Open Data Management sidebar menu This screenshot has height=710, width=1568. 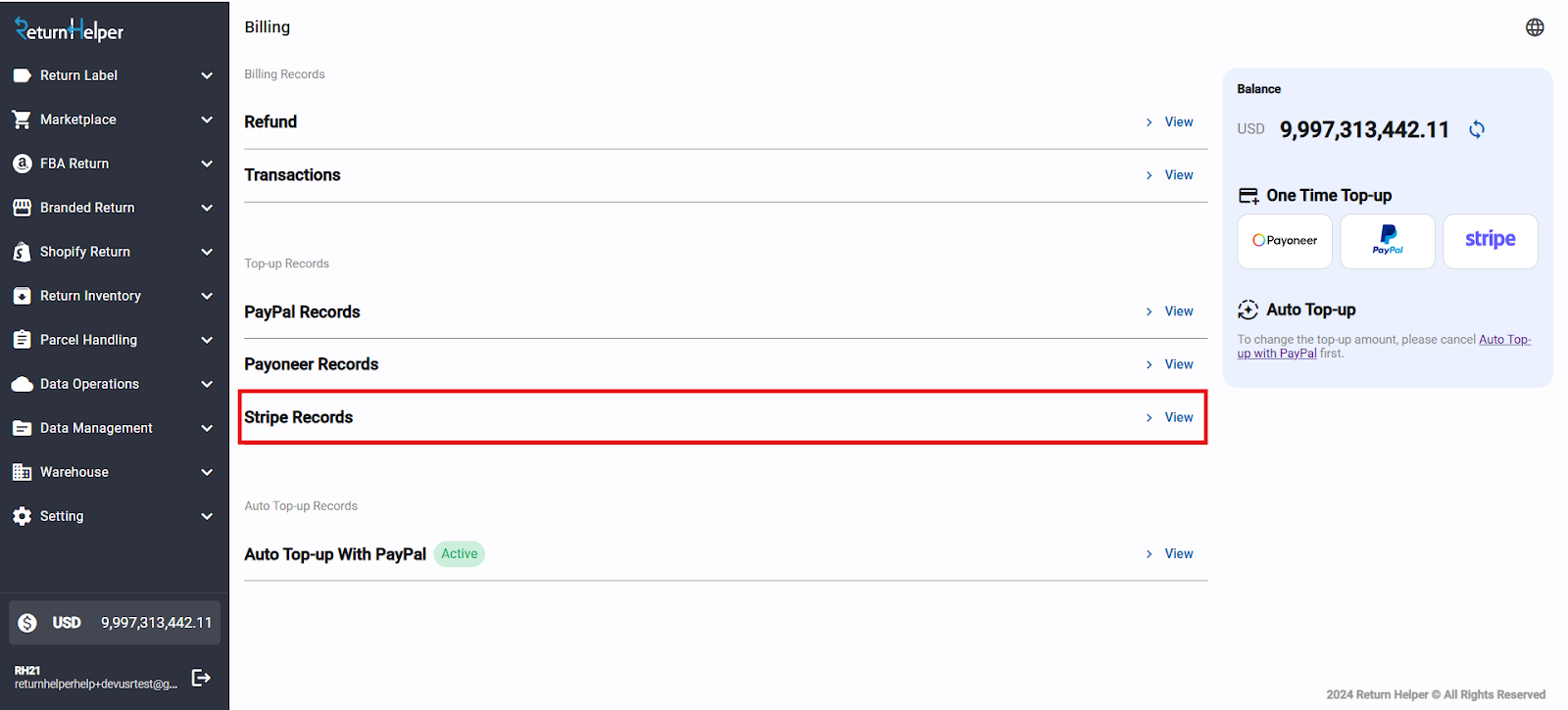point(96,428)
